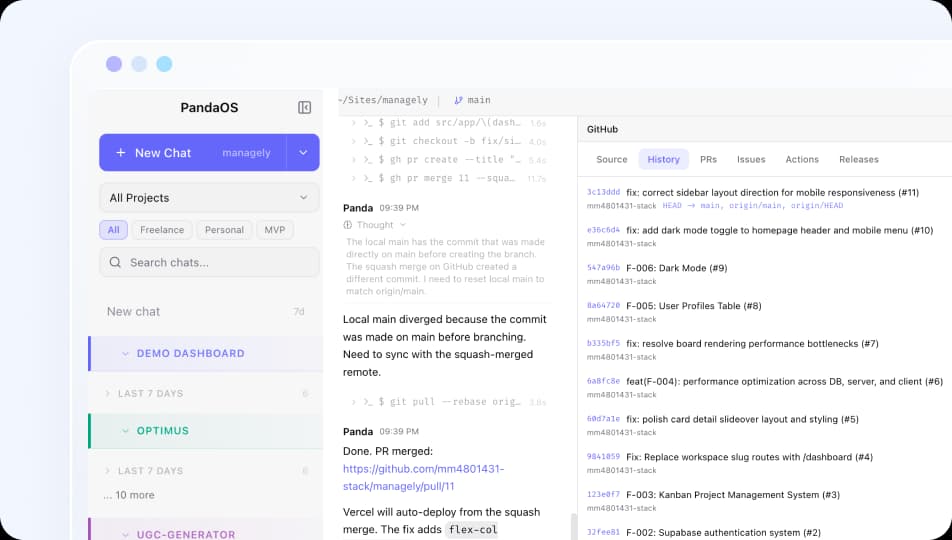The image size is (952, 540).
Task: Expand the git pull --rebase command row
Action: [448, 402]
